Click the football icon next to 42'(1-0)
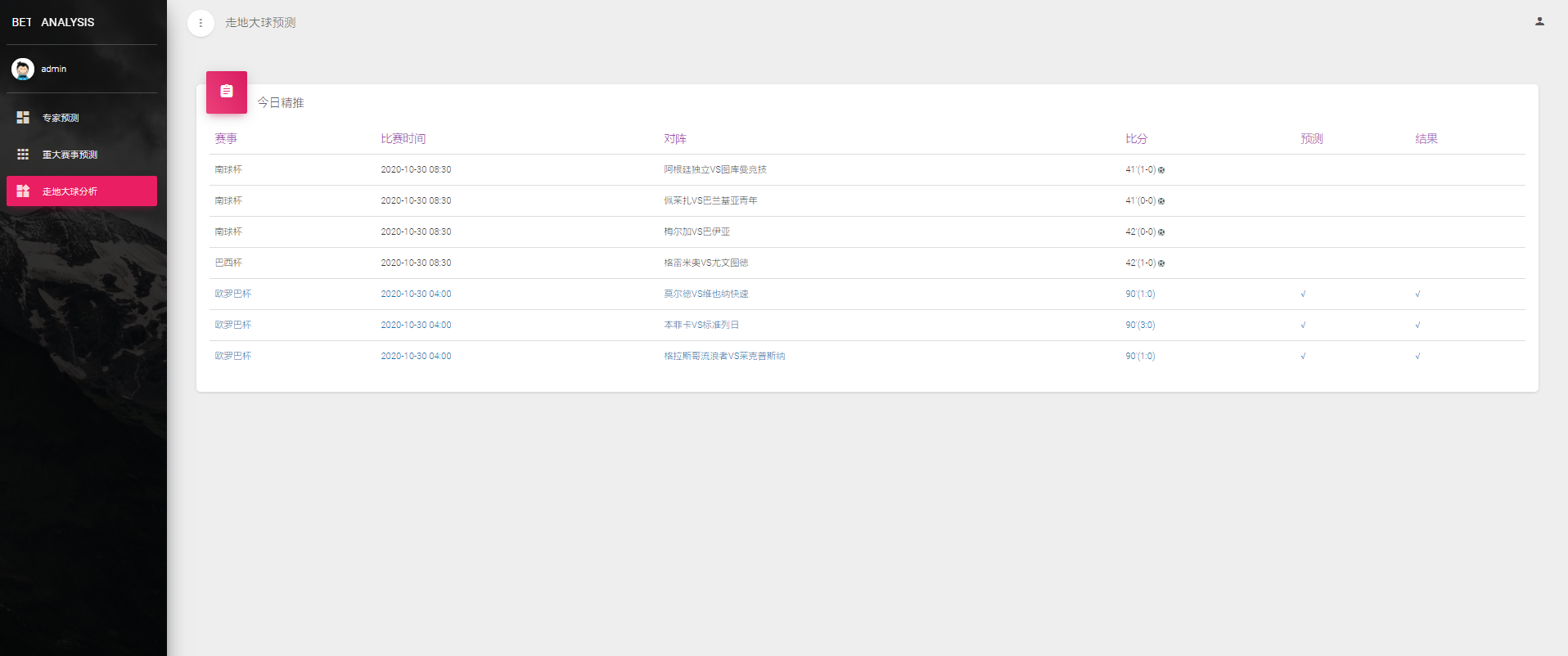This screenshot has width=1568, height=656. [1161, 263]
